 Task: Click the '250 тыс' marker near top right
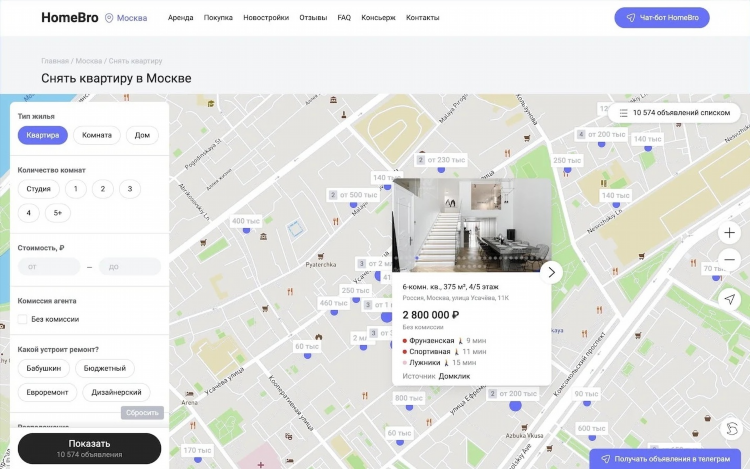tap(567, 161)
